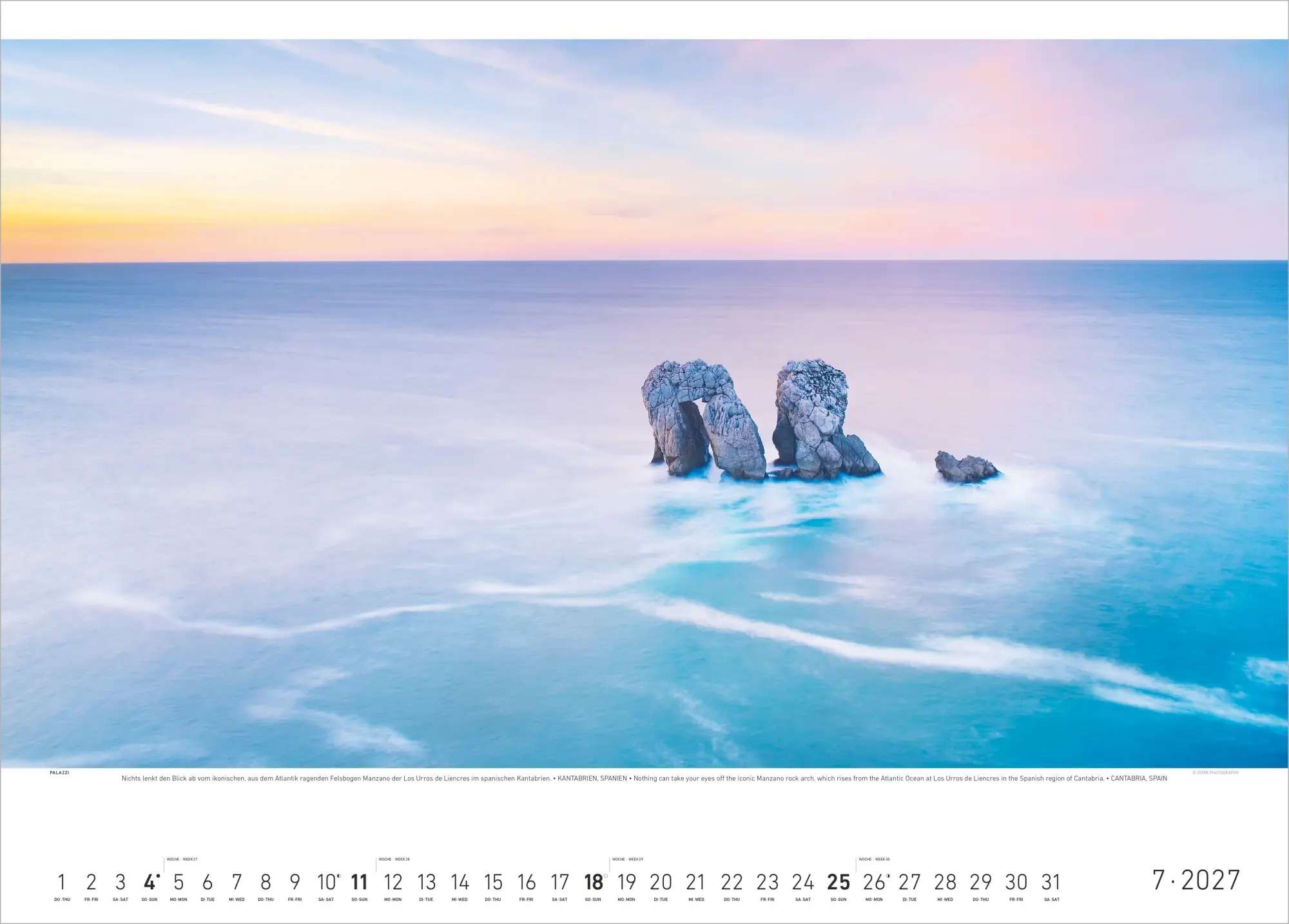Image resolution: width=1289 pixels, height=924 pixels.
Task: Select date 19 in the calendar row
Action: click(626, 881)
